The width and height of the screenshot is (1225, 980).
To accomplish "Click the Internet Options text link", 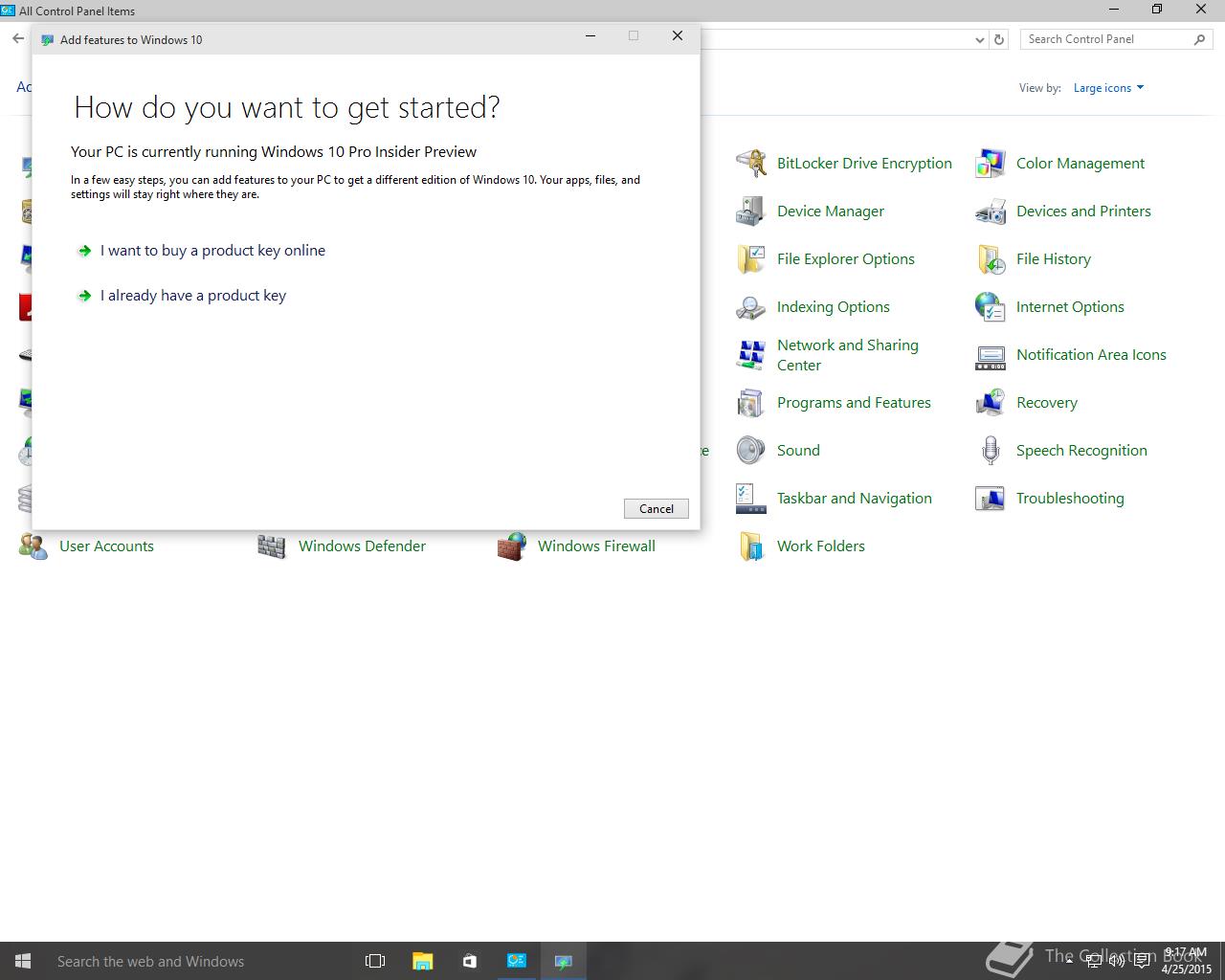I will [1070, 307].
